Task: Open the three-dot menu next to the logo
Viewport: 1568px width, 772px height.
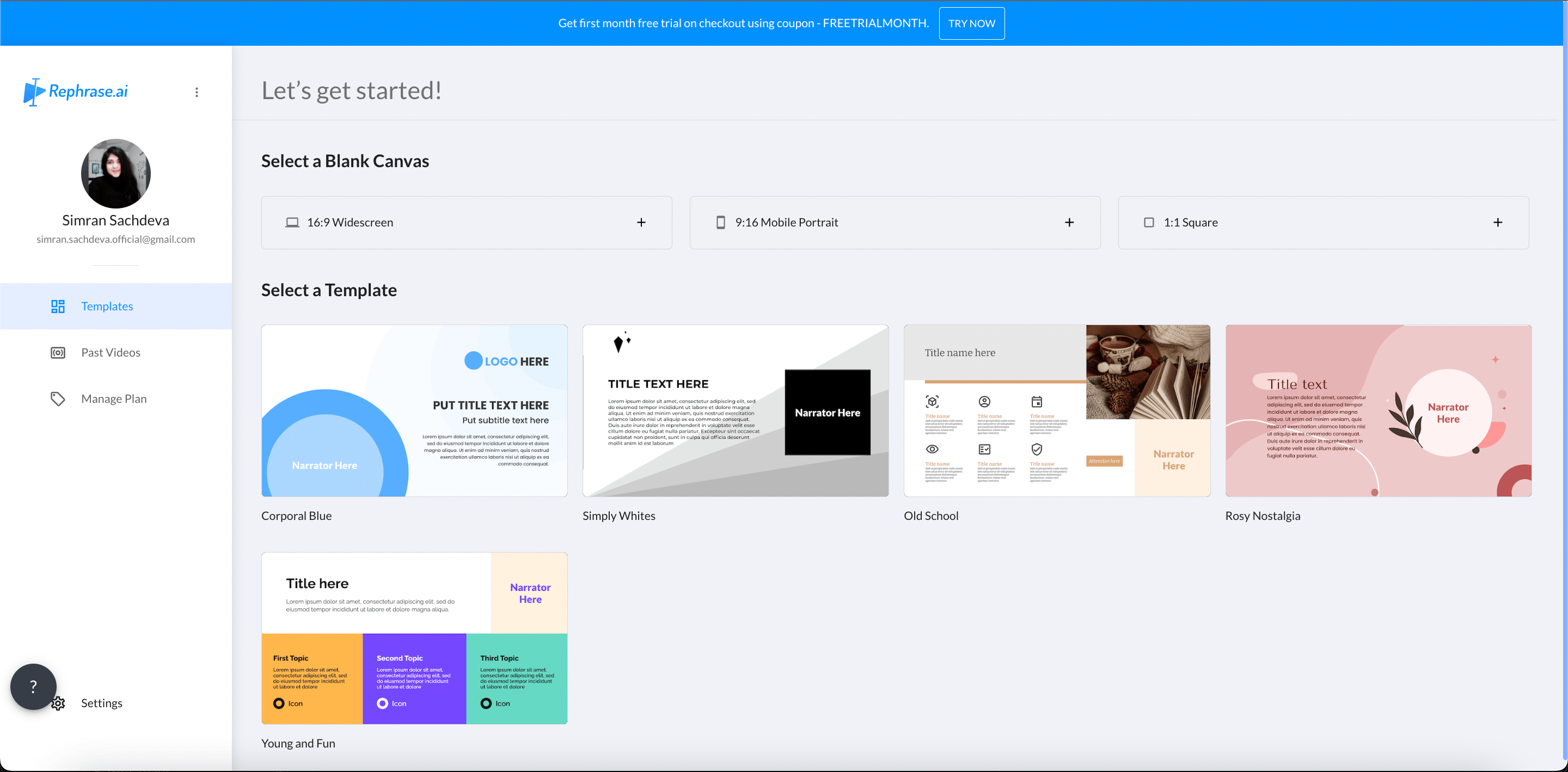Action: 197,92
